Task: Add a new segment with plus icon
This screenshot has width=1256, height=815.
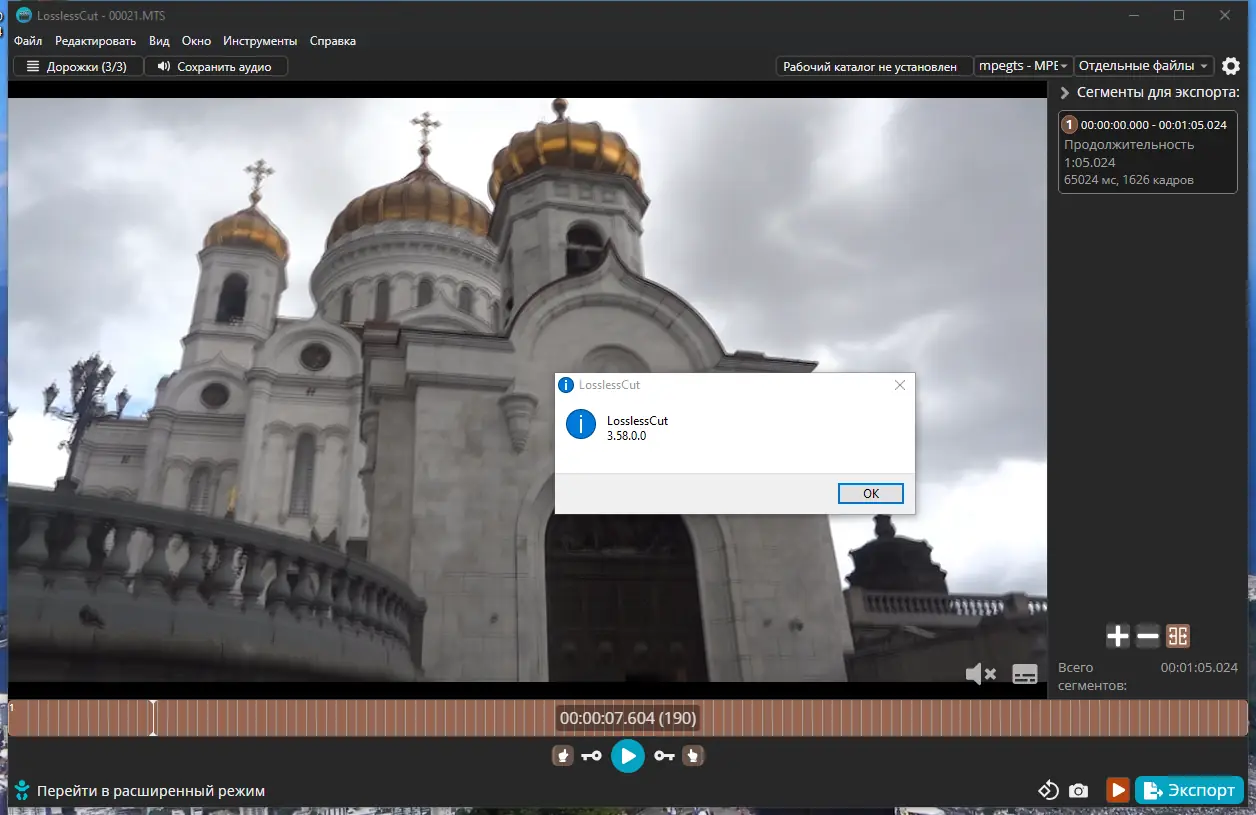Action: point(1118,636)
